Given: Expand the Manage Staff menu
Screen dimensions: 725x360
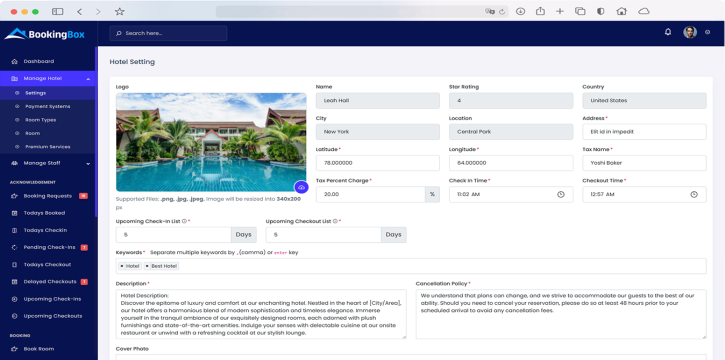Looking at the screenshot, I should point(88,164).
